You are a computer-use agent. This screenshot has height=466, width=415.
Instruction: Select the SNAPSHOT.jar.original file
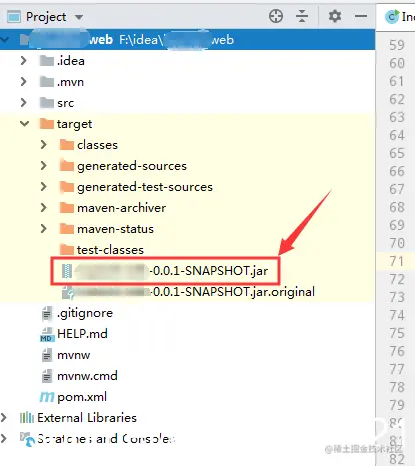click(x=188, y=292)
